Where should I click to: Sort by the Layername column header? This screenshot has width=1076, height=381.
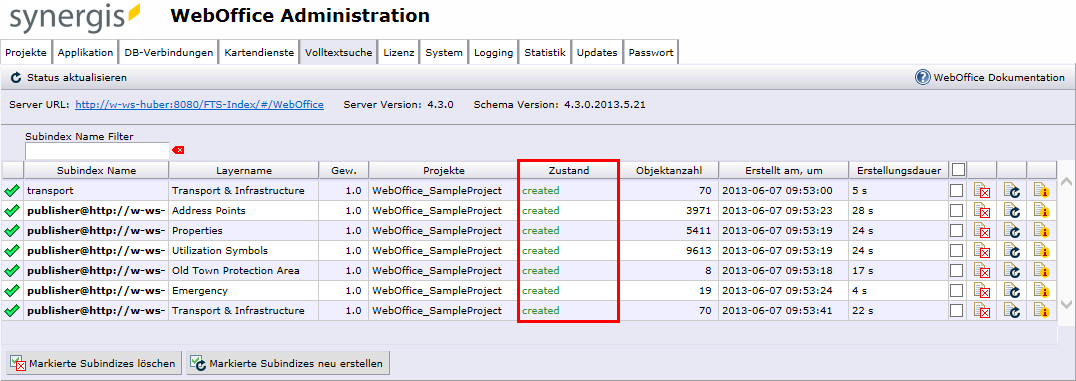pyautogui.click(x=244, y=170)
